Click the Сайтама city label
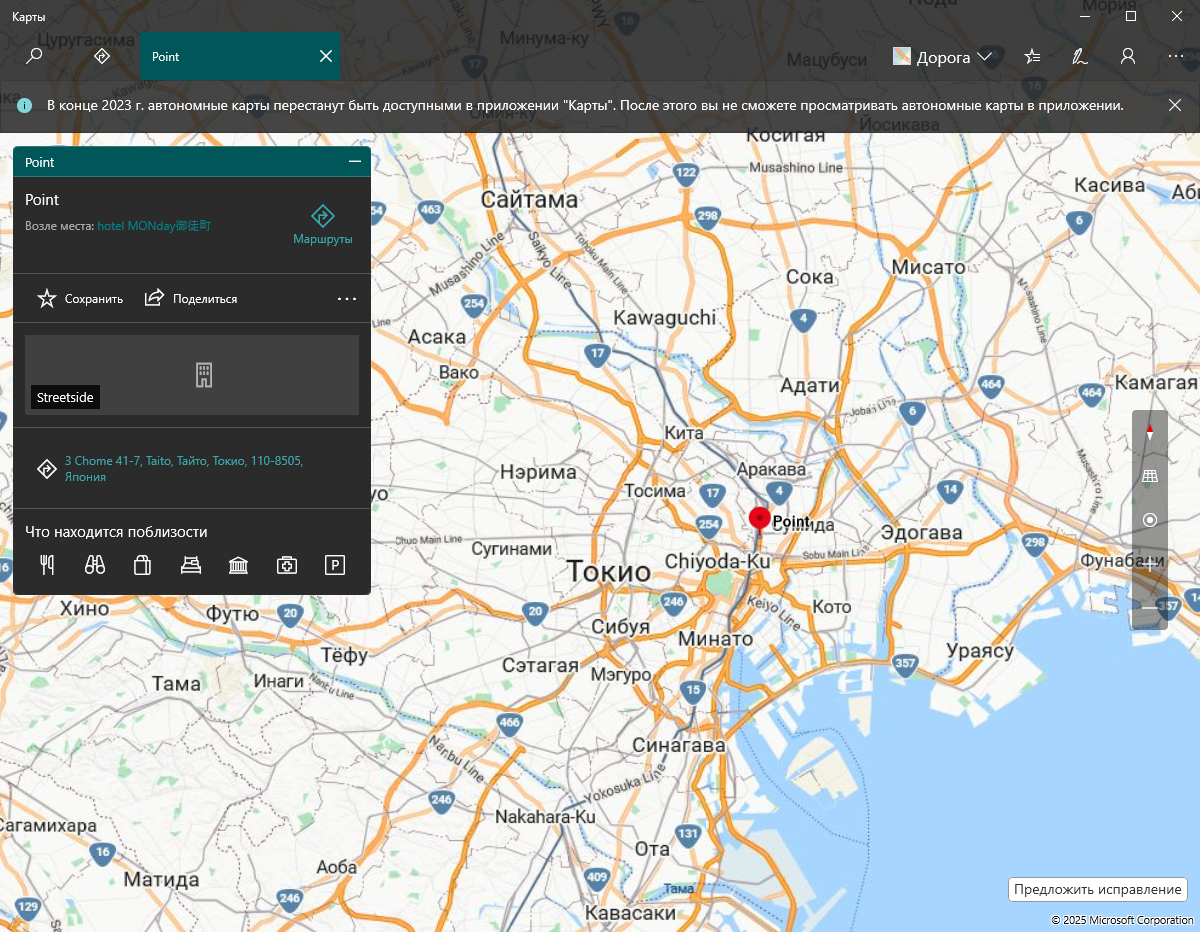This screenshot has width=1200, height=932. pos(529,199)
